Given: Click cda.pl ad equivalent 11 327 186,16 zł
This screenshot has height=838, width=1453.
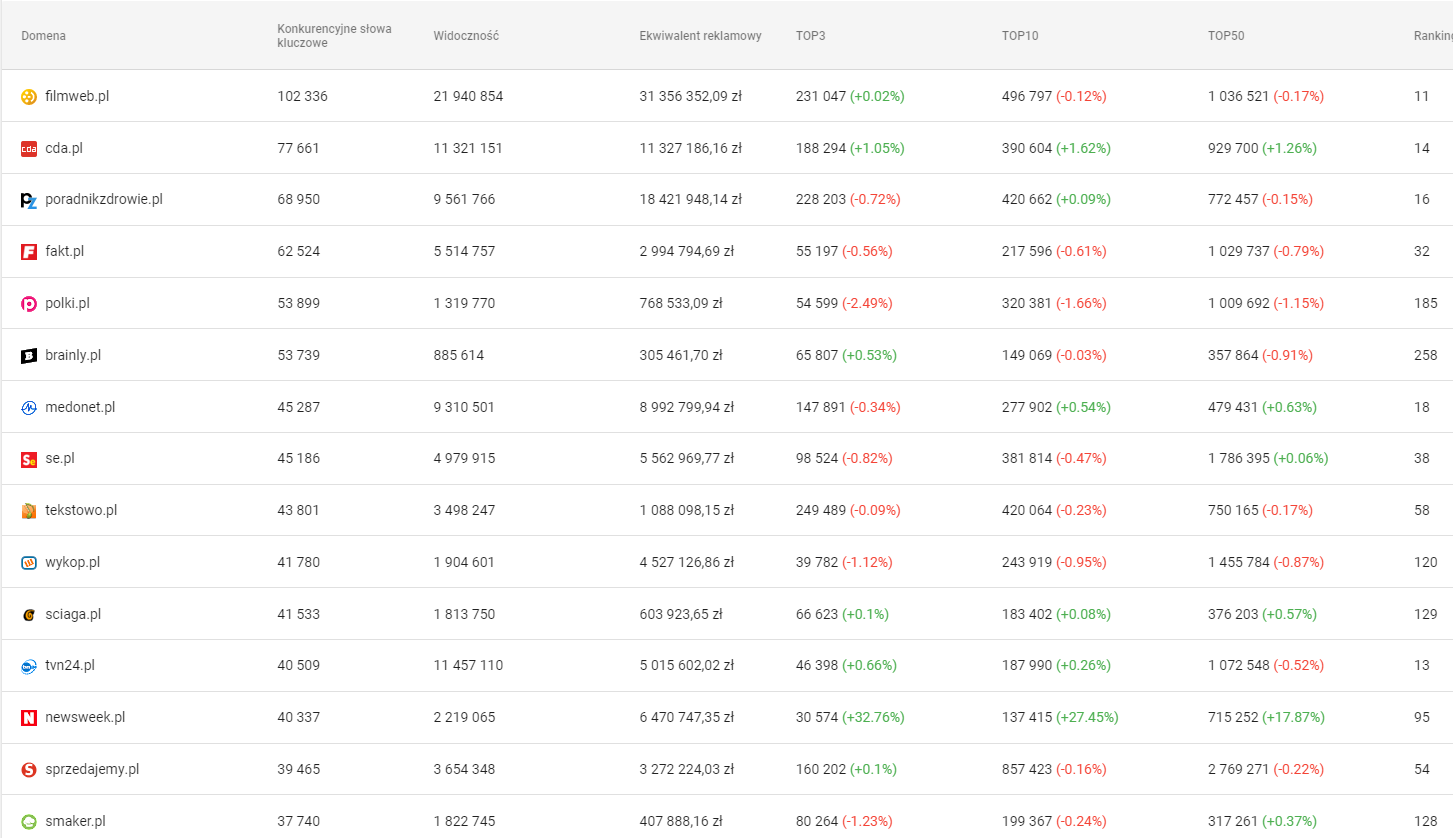Looking at the screenshot, I should tap(690, 148).
